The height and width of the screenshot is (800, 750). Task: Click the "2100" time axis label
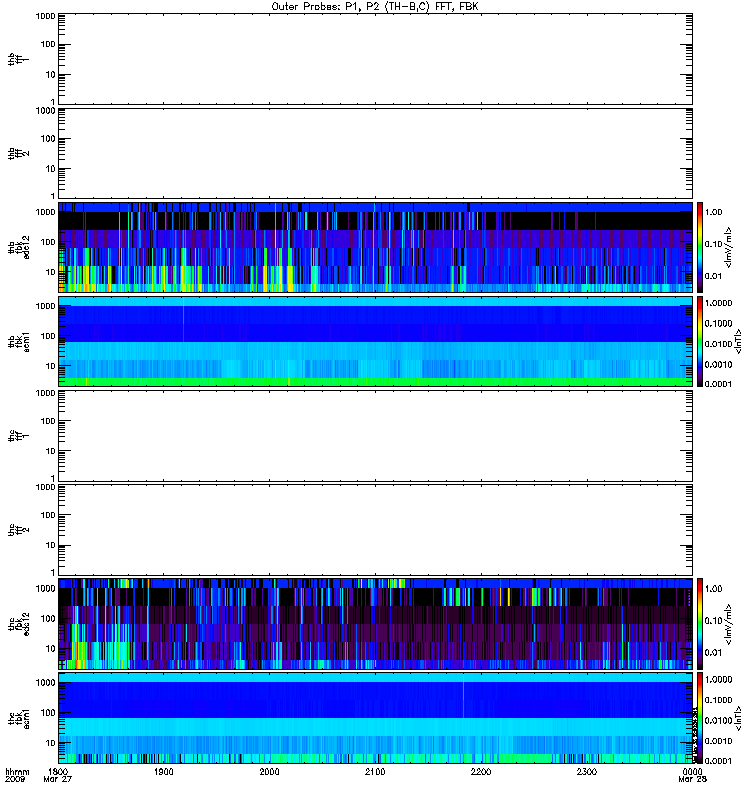tap(375, 772)
